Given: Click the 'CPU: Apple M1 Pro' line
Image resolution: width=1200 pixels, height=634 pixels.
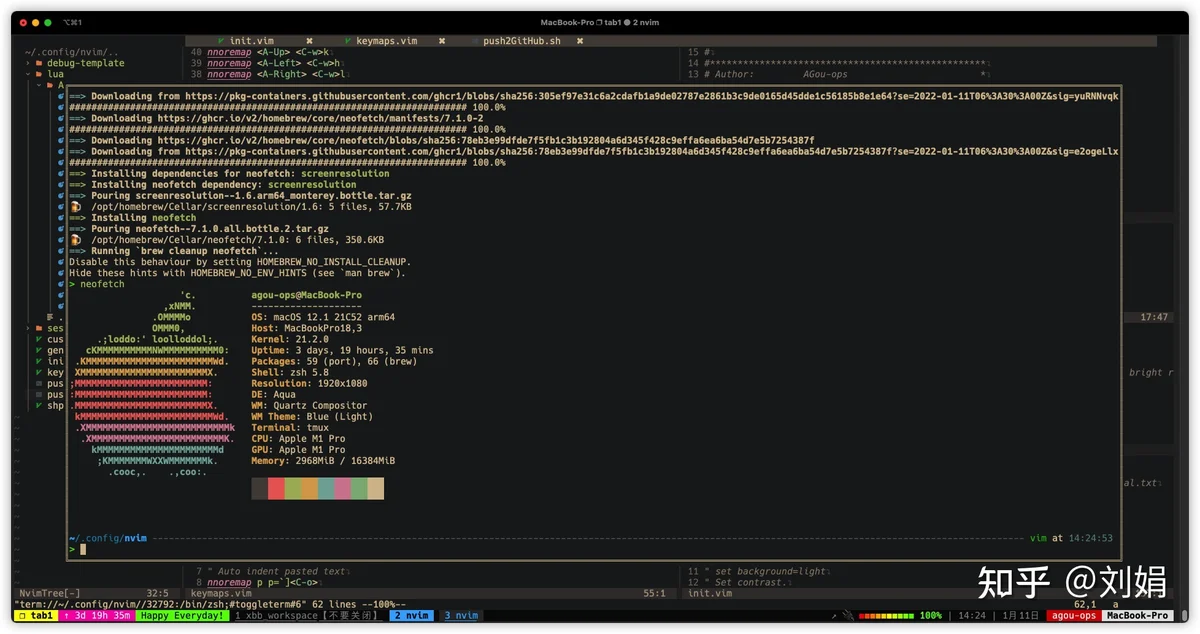Looking at the screenshot, I should coord(298,439).
